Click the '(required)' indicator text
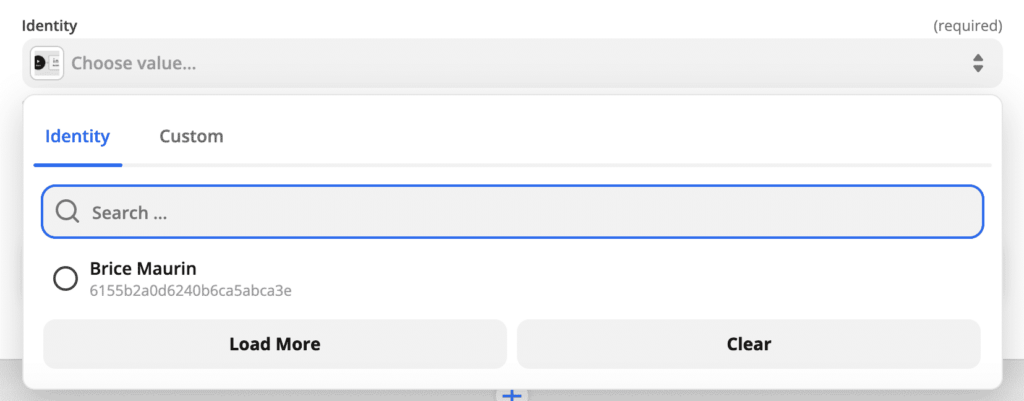Screen dimensions: 1024x401 click(x=967, y=25)
